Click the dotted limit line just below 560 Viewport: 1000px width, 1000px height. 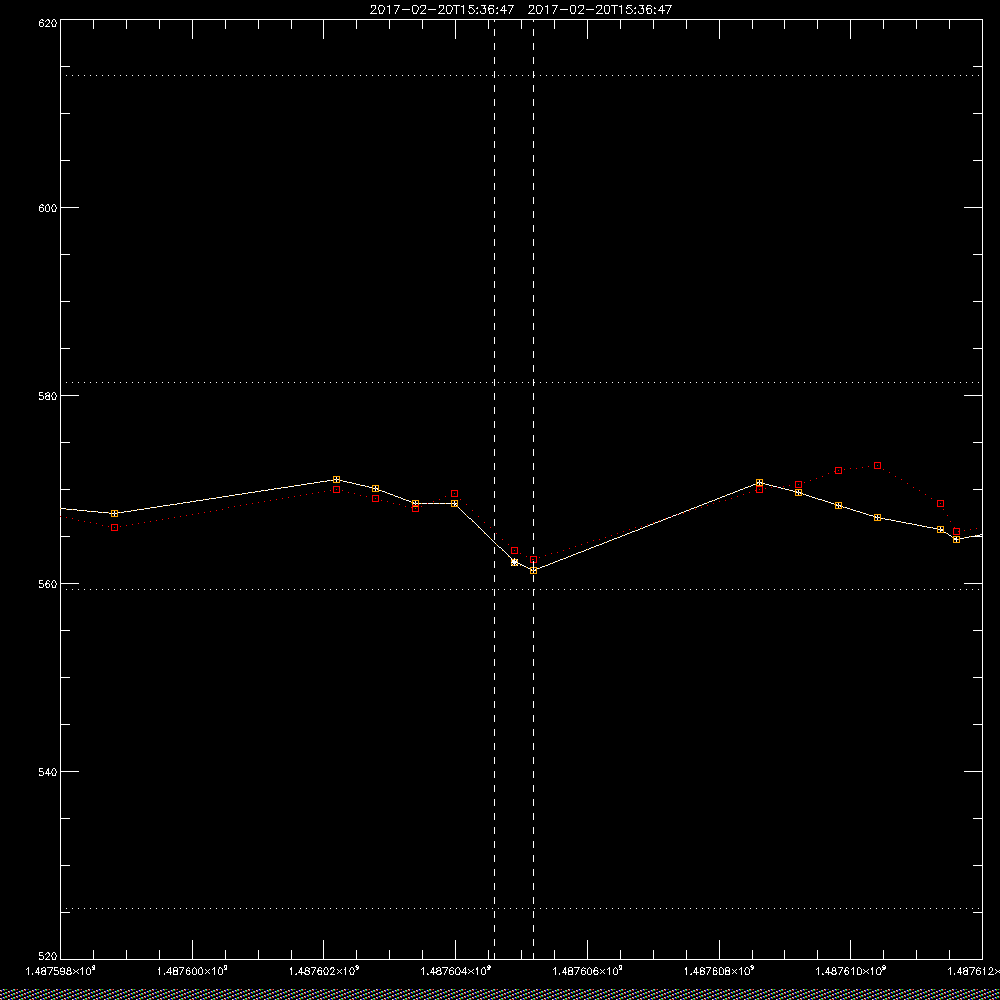pyautogui.click(x=521, y=589)
